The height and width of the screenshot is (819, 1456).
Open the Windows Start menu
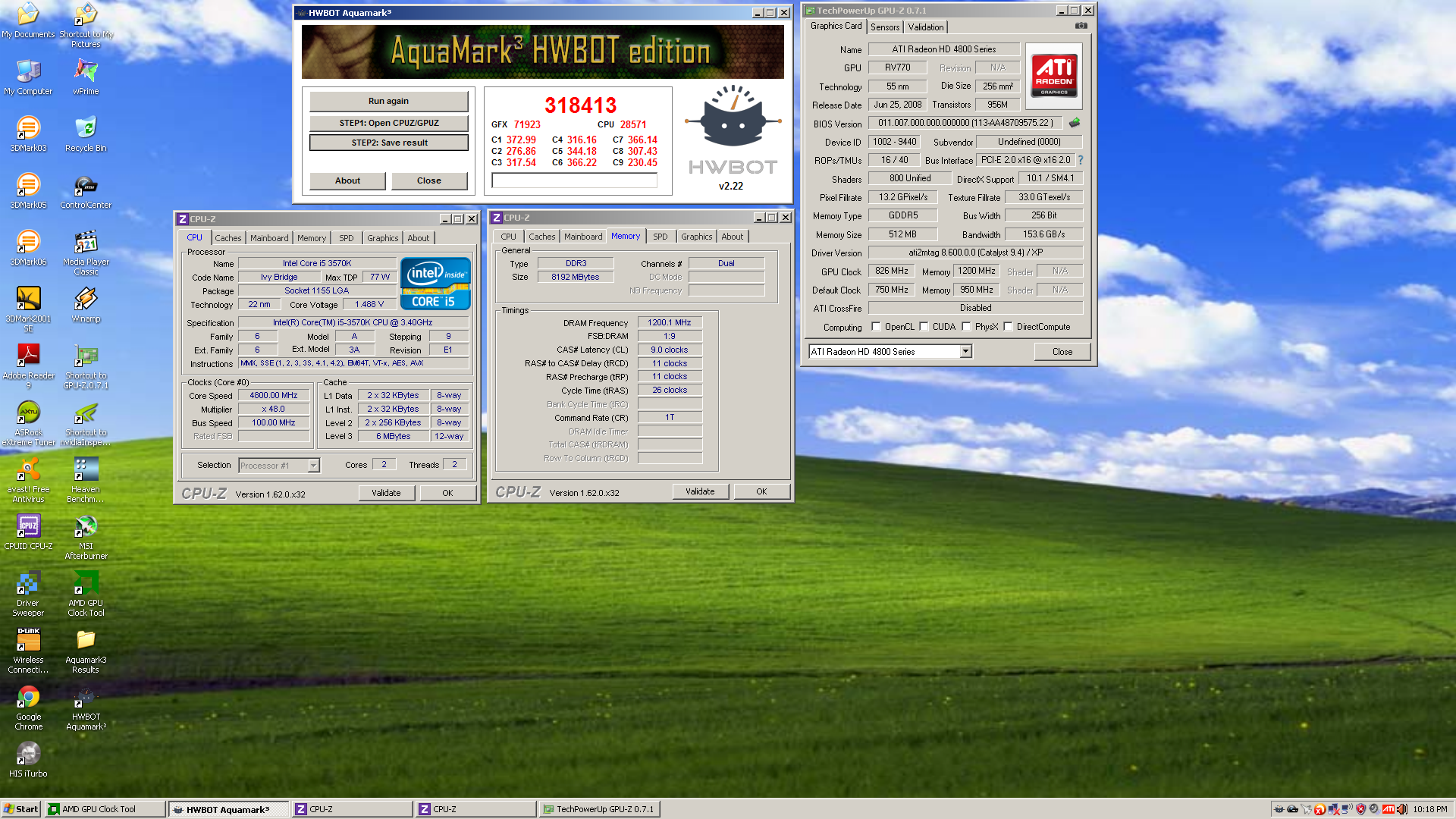(x=21, y=809)
